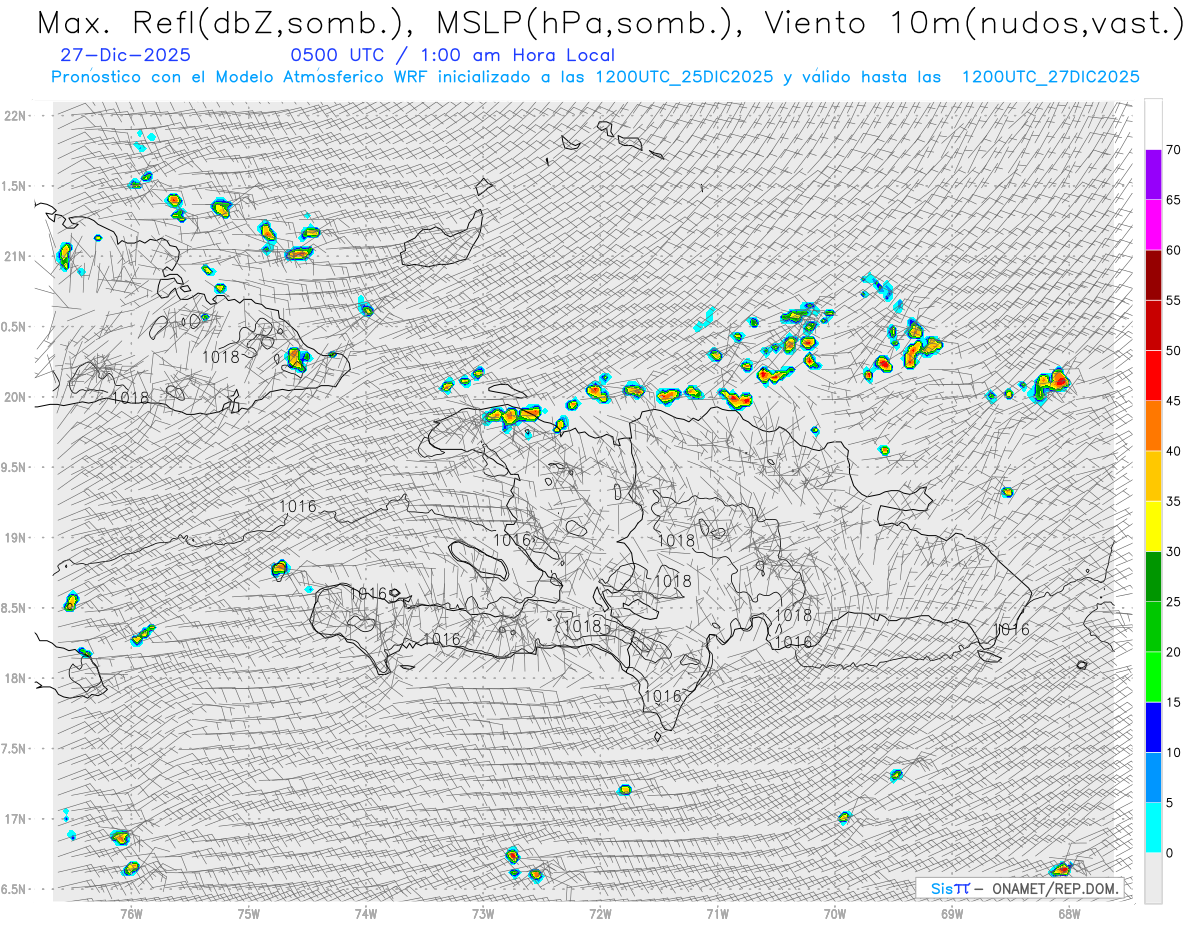Click the '74W' longitude label
Screen dimensions: 1200x927
point(366,913)
